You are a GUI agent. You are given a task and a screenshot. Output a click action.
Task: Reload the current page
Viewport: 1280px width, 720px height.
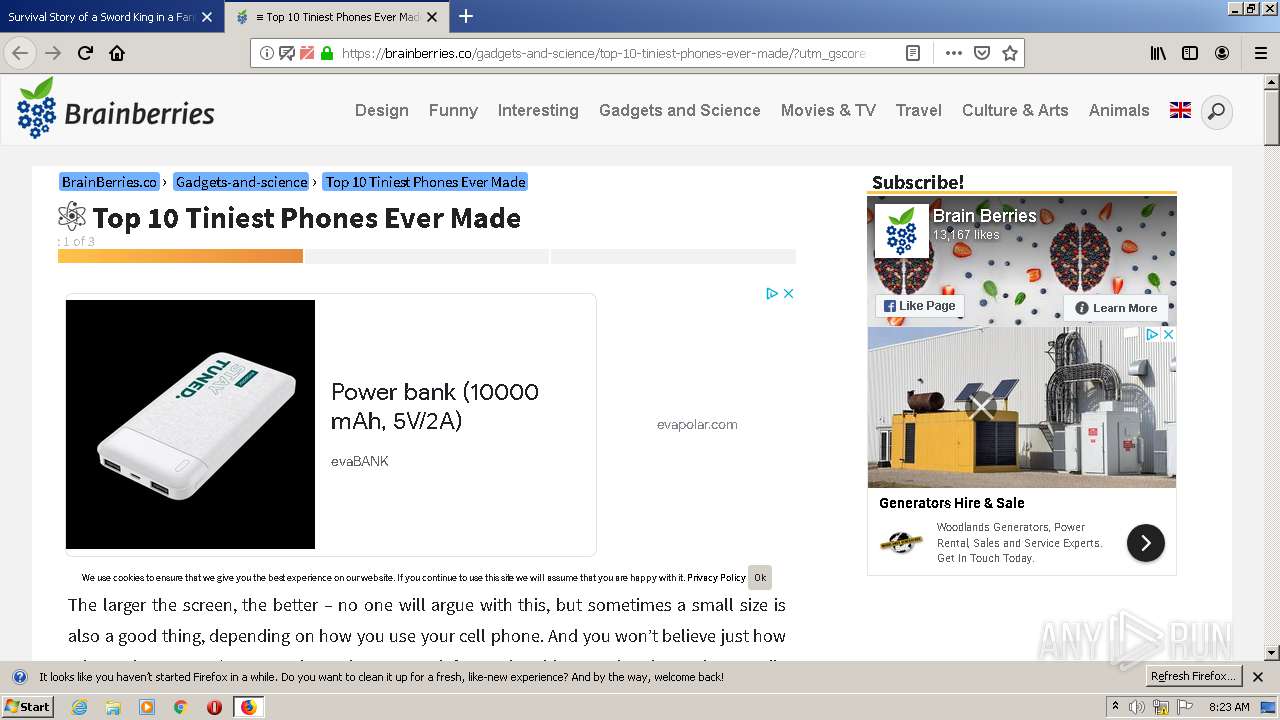pos(85,53)
